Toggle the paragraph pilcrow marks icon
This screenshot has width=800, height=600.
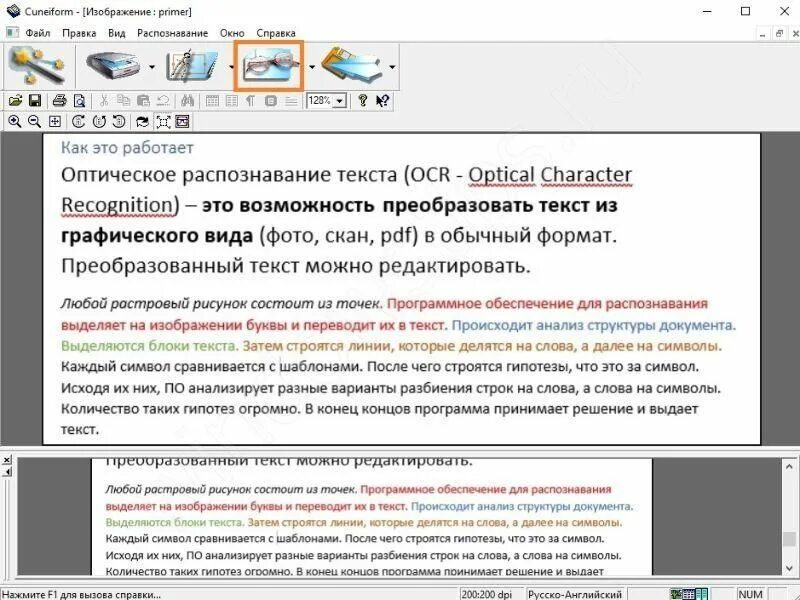(x=251, y=101)
